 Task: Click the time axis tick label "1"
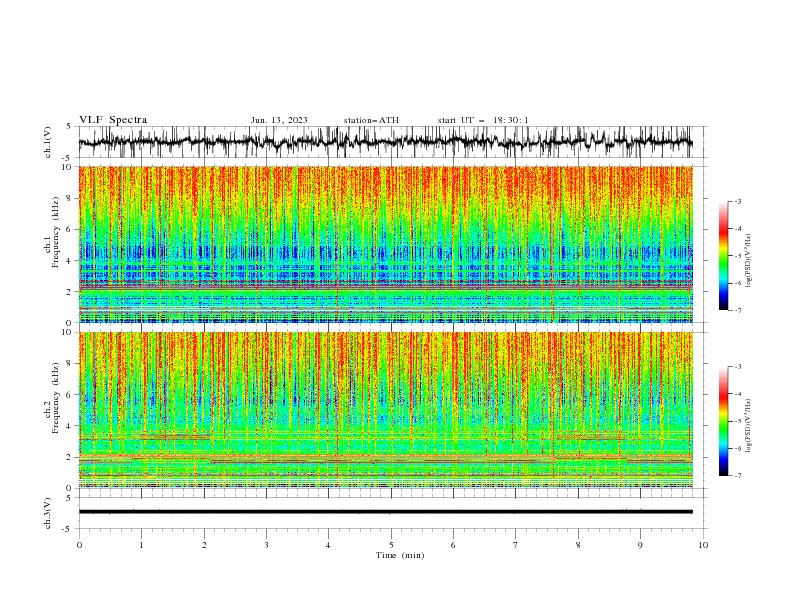point(141,545)
